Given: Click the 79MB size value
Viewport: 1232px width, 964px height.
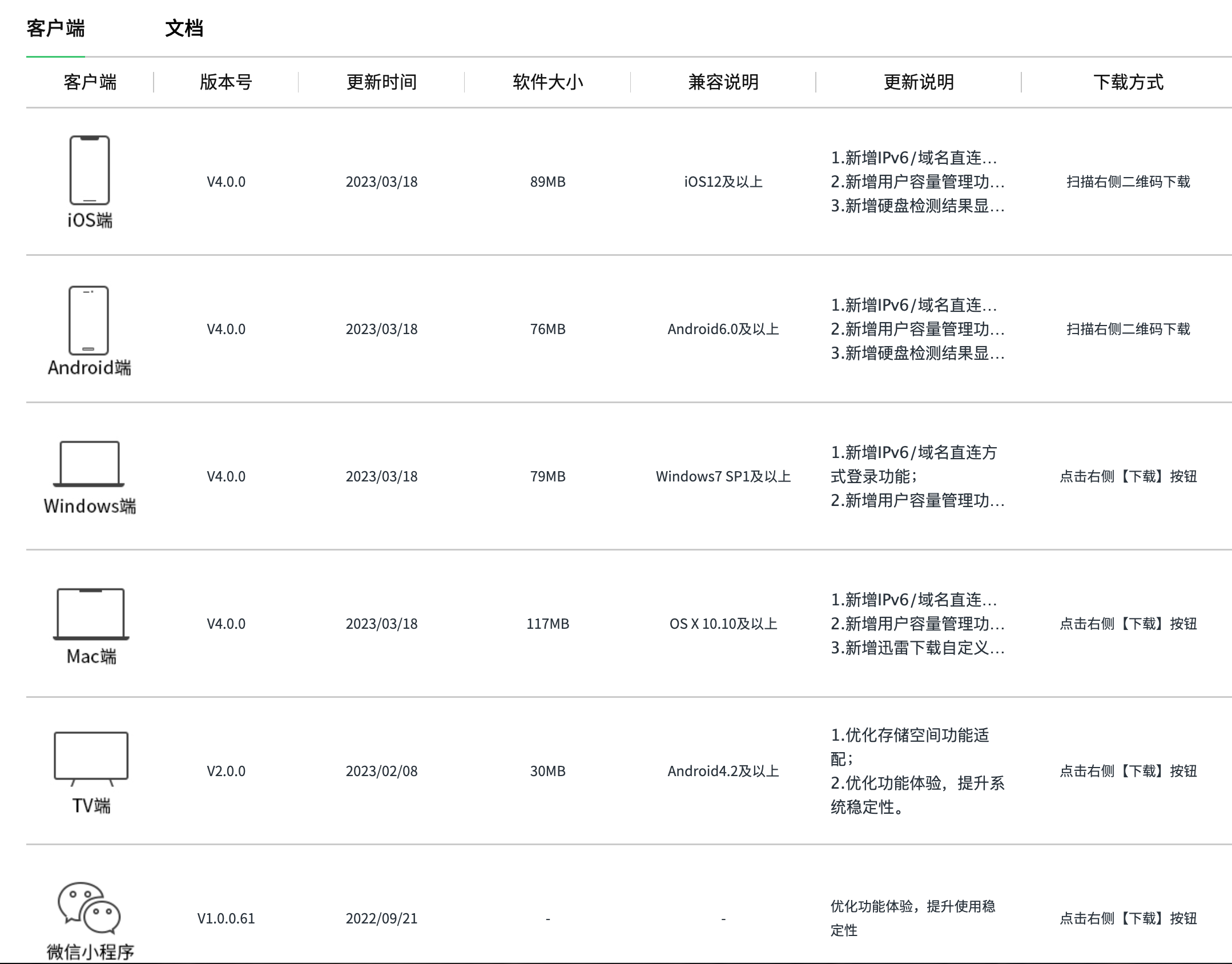Looking at the screenshot, I should pos(547,477).
